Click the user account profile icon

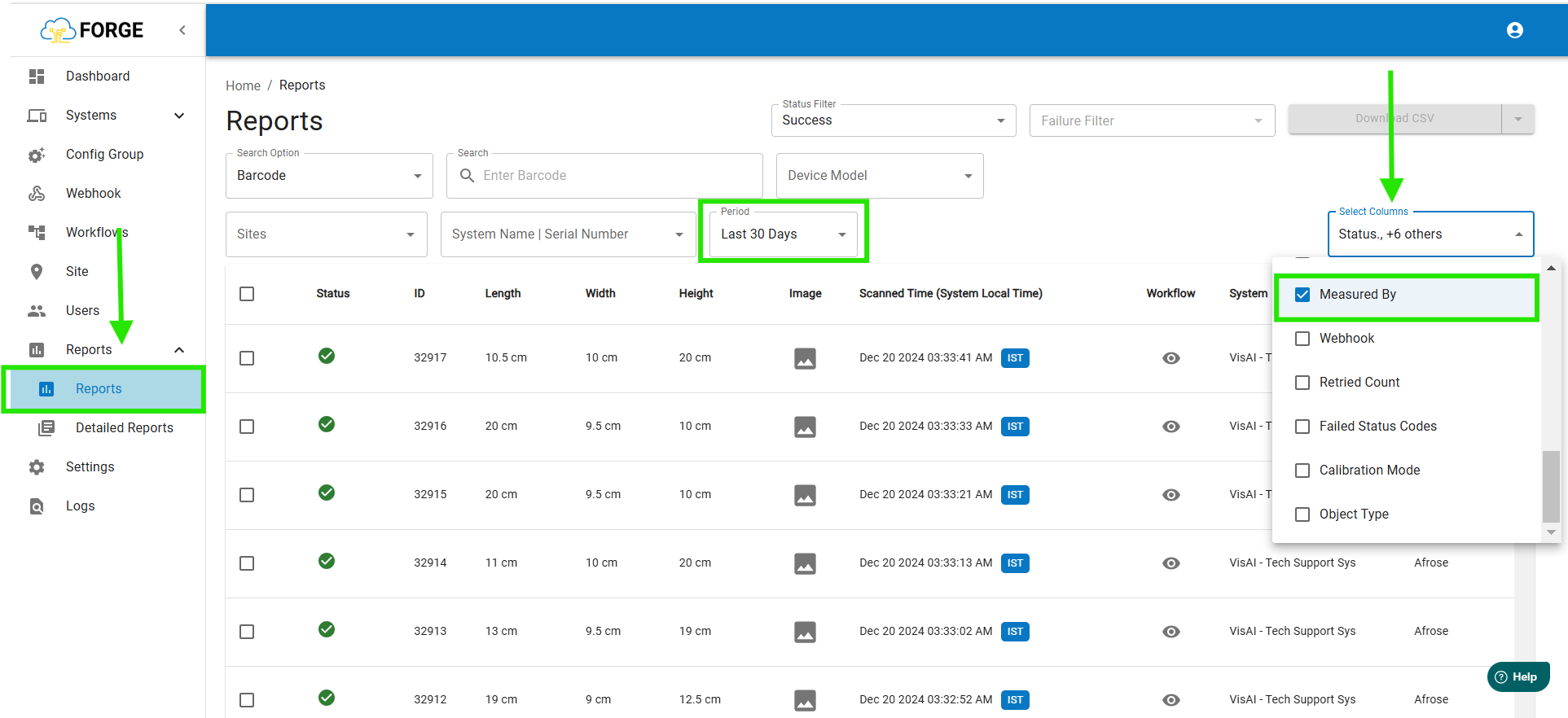click(1514, 30)
